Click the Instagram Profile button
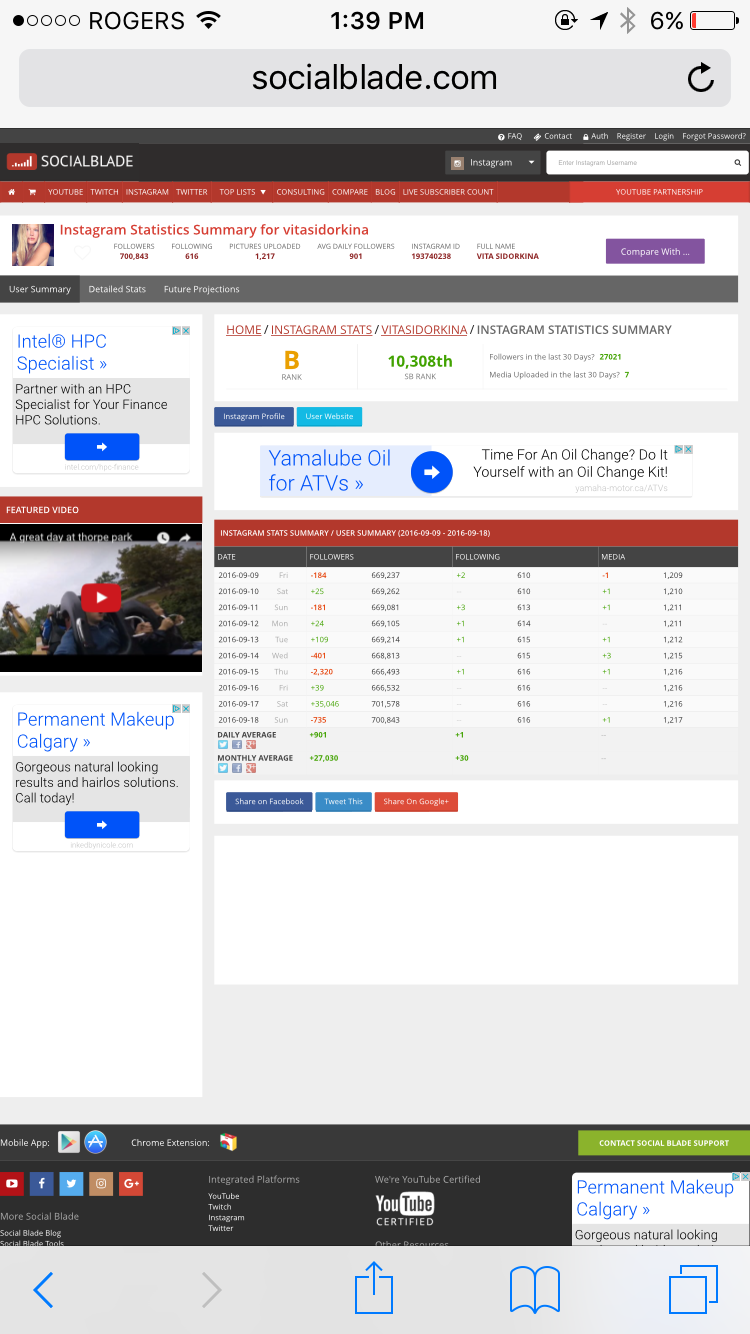 [x=254, y=416]
